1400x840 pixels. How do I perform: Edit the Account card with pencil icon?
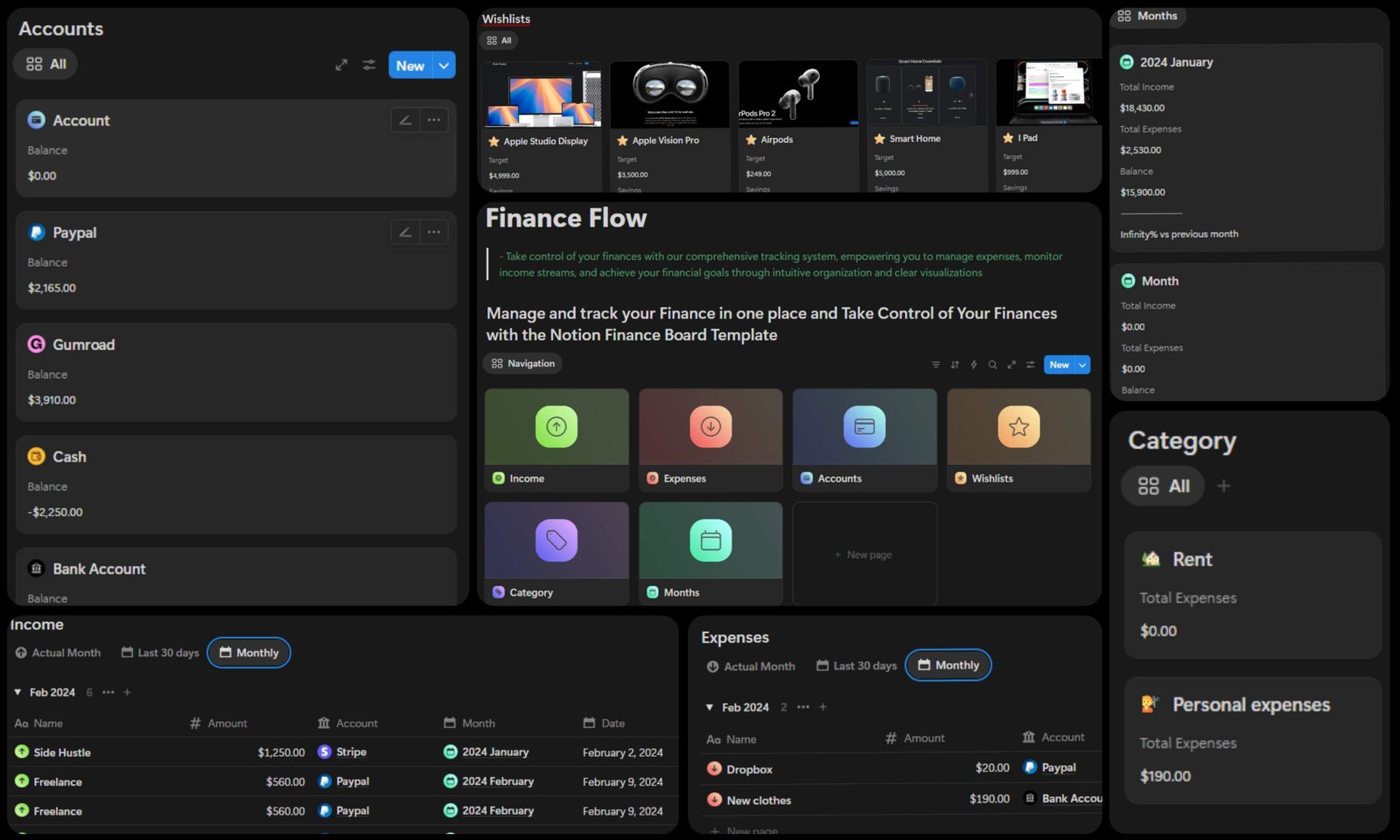405,120
